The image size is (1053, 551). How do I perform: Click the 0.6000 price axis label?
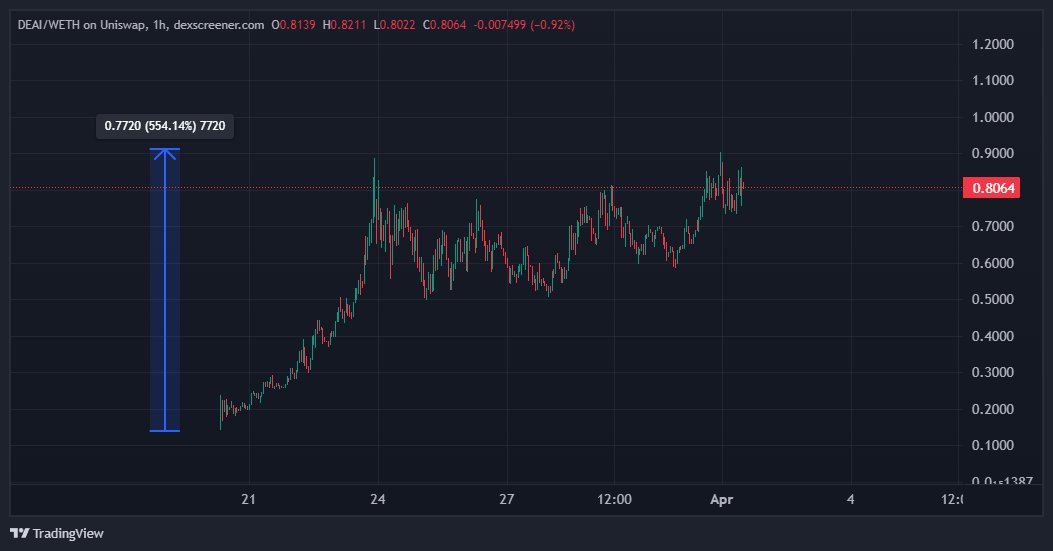point(993,263)
